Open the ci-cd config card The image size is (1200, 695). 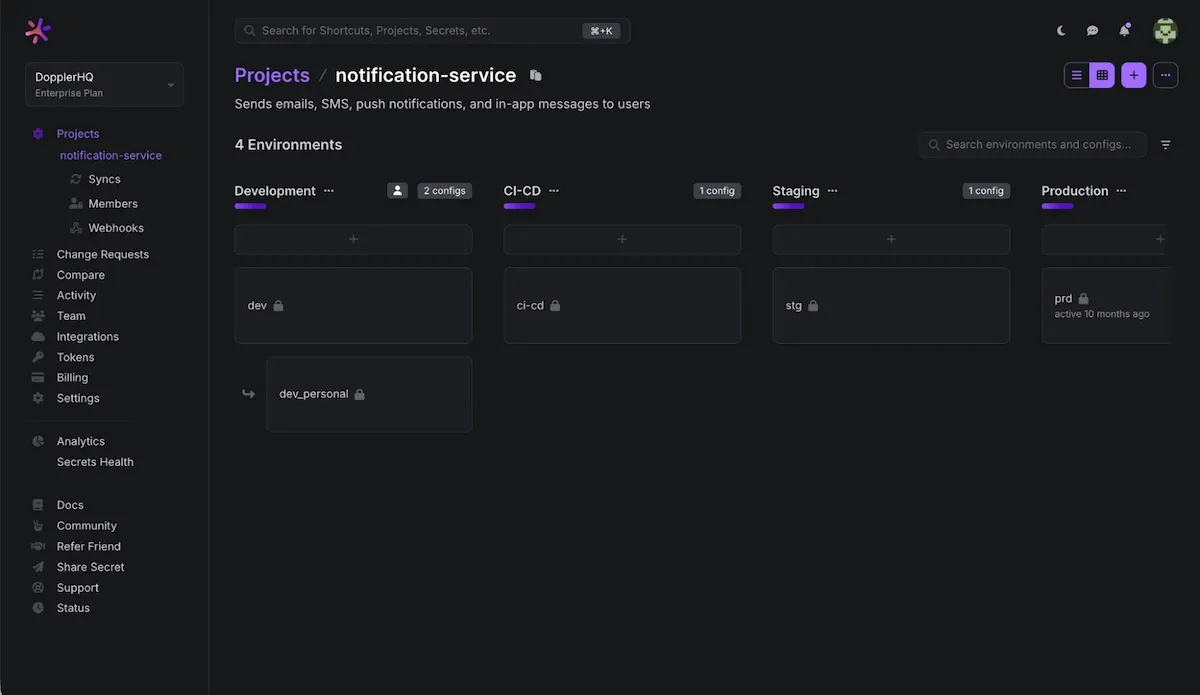(622, 306)
